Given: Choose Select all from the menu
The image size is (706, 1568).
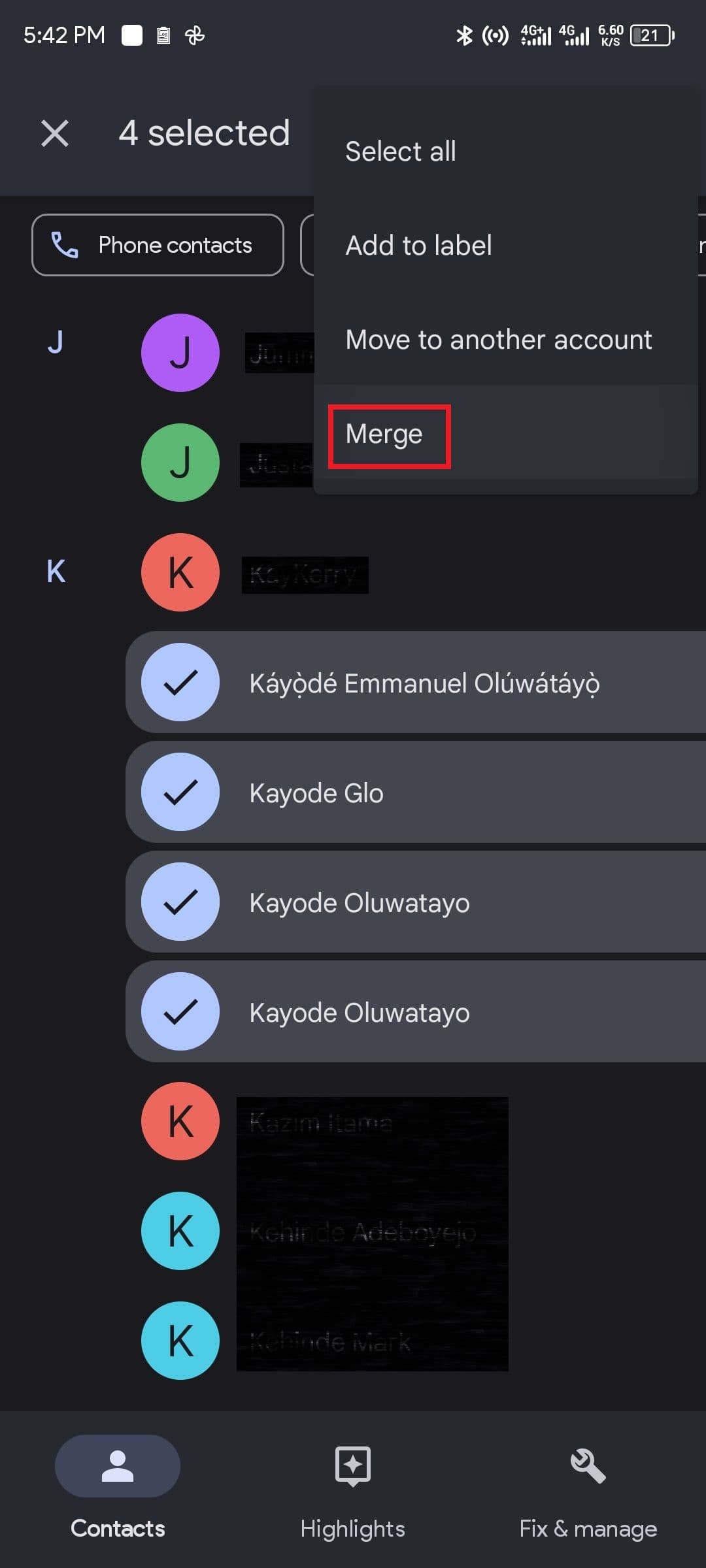Looking at the screenshot, I should [x=401, y=152].
